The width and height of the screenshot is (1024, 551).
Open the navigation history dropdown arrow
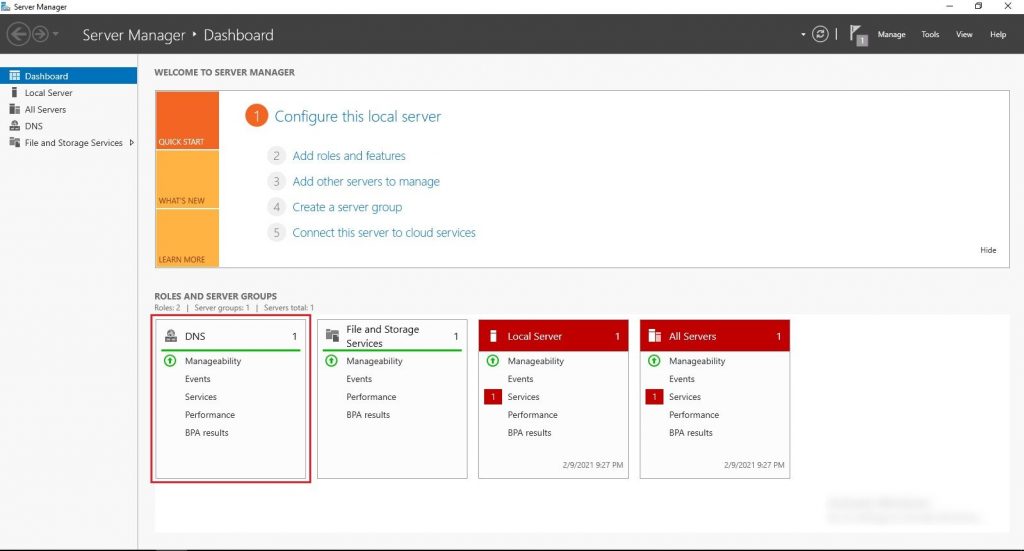[56, 34]
